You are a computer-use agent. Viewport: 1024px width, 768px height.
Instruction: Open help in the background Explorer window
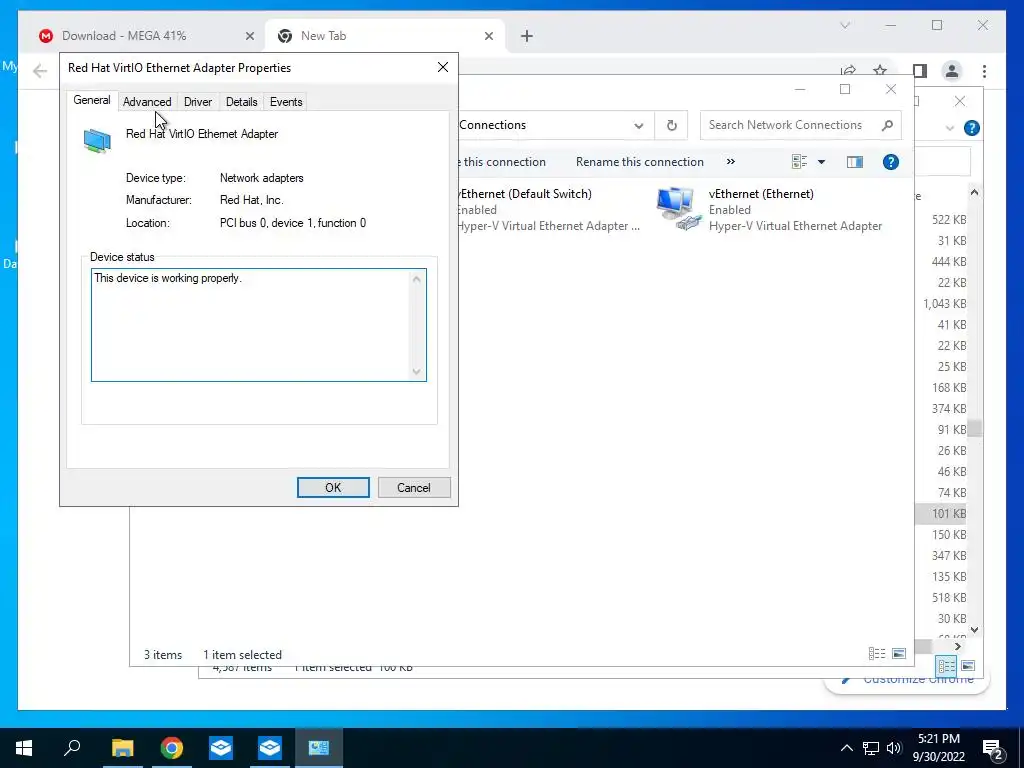coord(972,128)
